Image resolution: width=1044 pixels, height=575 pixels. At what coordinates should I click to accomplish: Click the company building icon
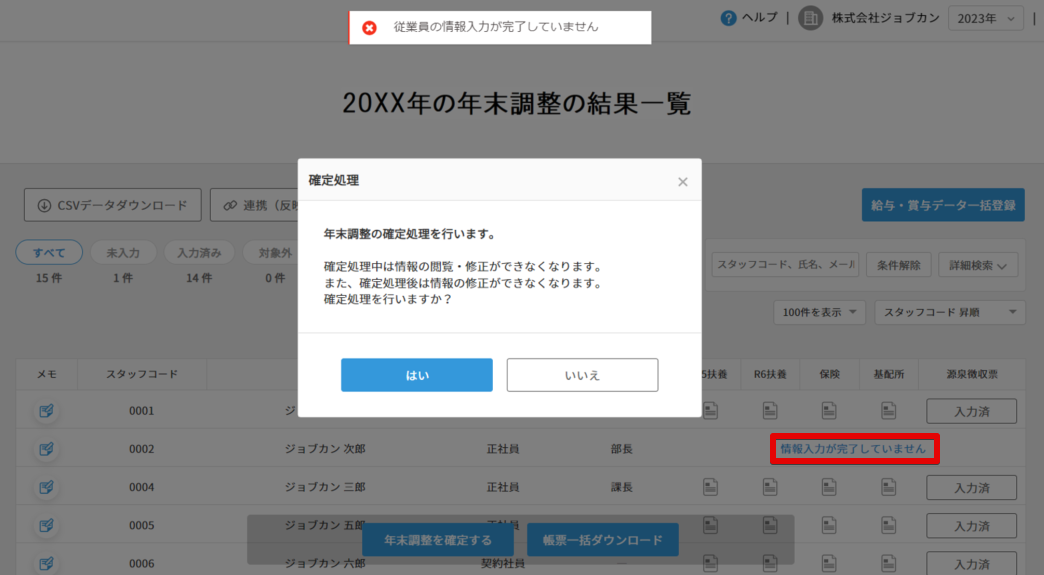[x=810, y=18]
